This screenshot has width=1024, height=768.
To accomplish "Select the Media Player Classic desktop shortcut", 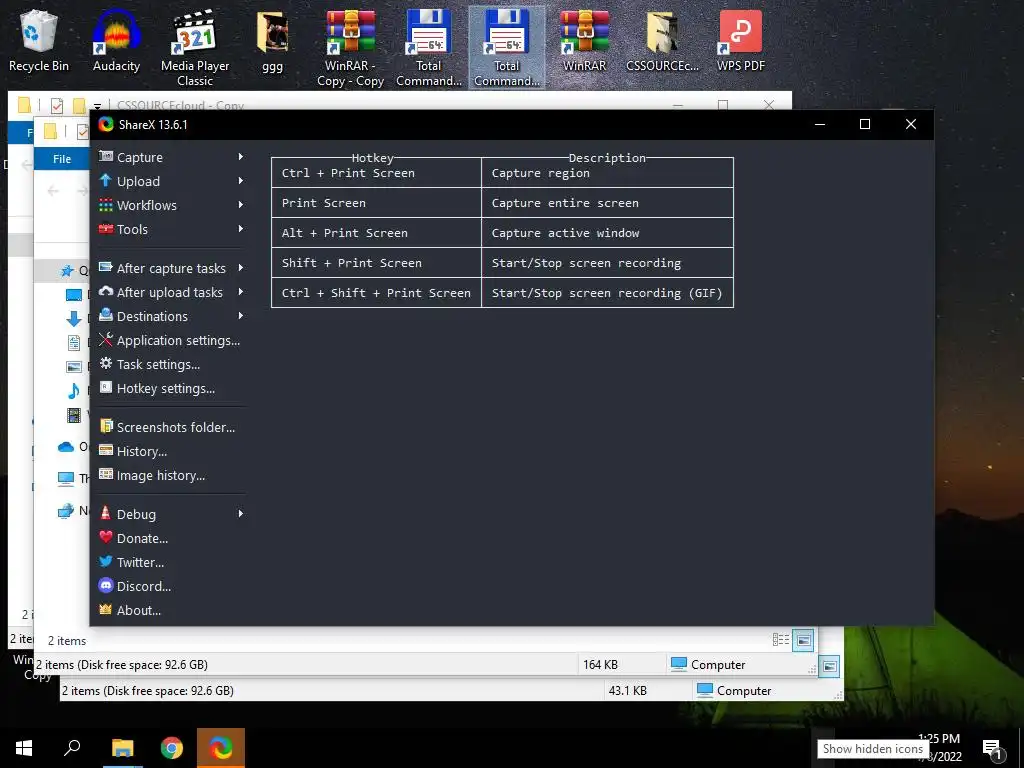I will tap(195, 49).
